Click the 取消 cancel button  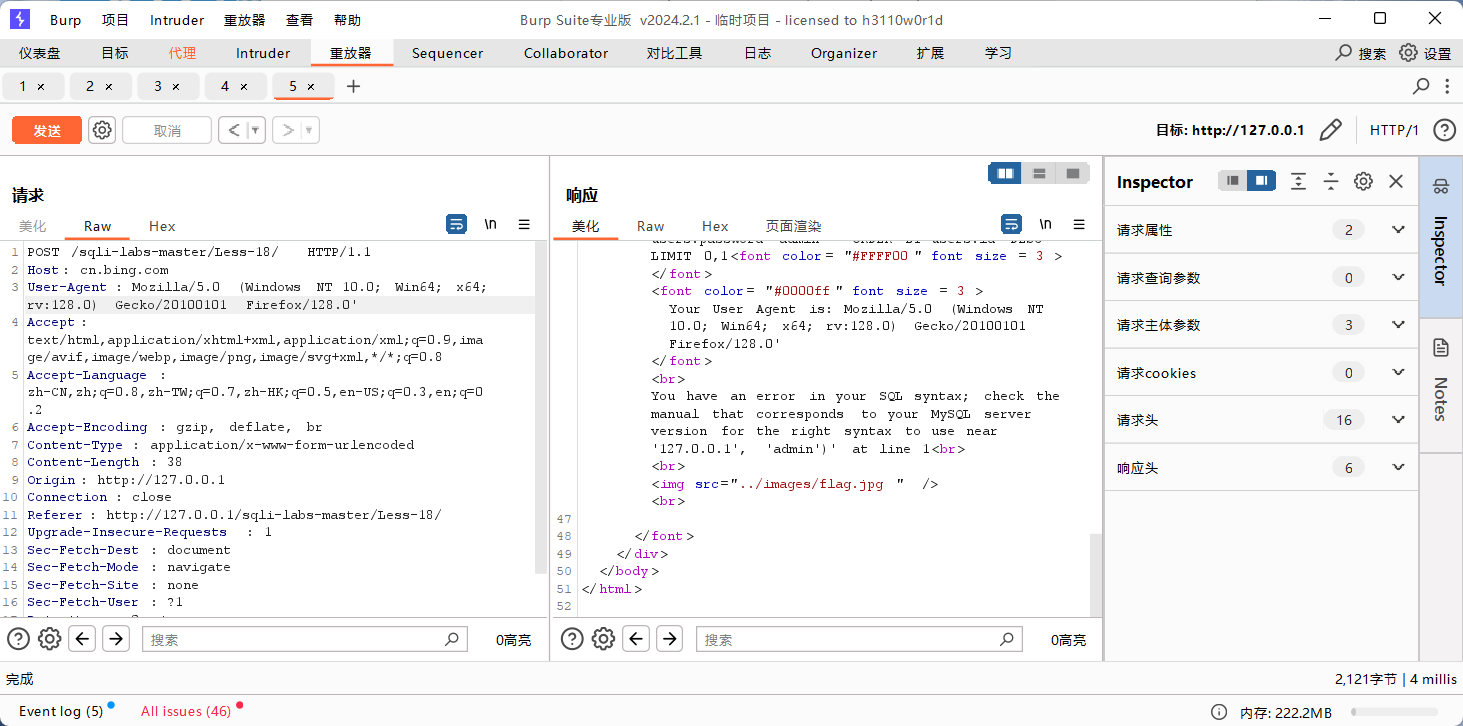tap(167, 130)
